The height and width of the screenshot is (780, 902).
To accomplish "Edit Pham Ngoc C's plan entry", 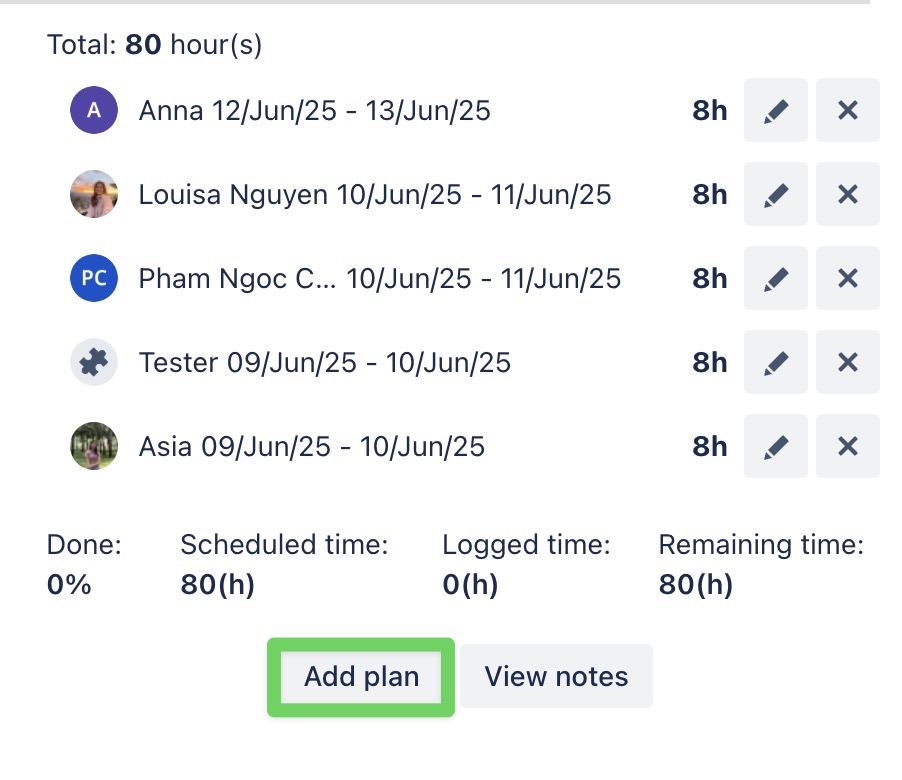I will (775, 278).
